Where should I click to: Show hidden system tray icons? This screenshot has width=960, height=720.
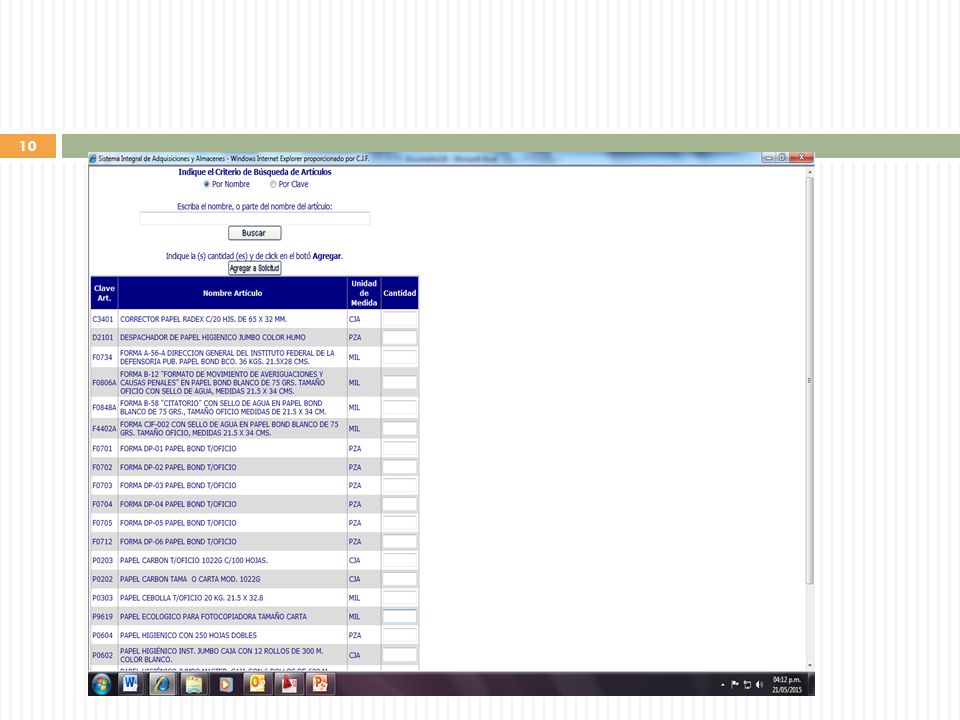722,684
